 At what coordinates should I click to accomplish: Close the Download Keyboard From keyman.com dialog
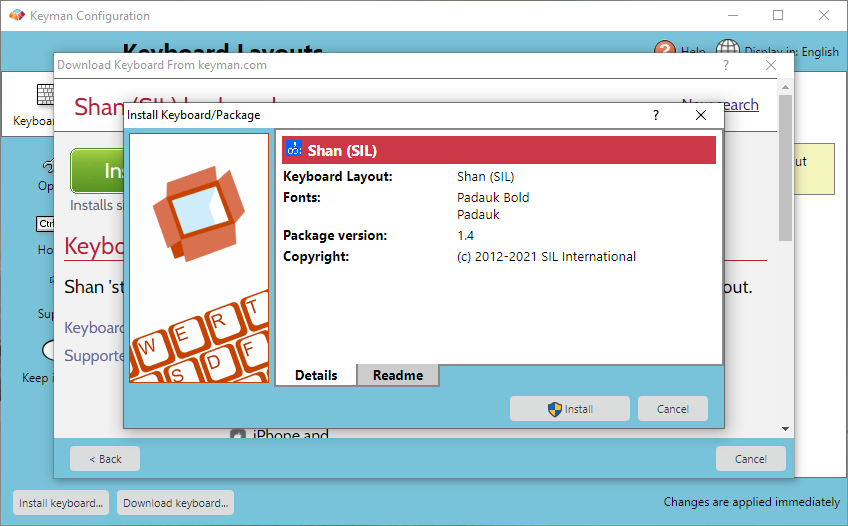click(x=771, y=65)
